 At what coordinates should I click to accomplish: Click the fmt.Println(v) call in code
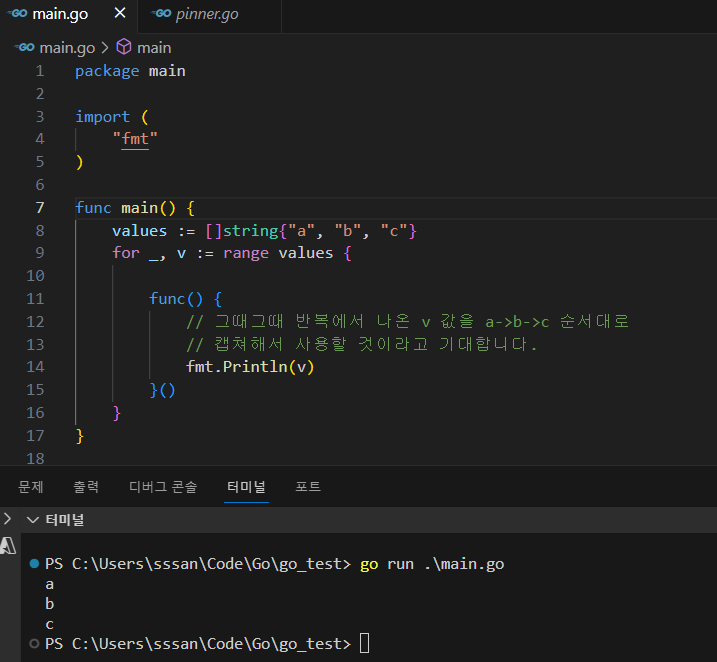tap(250, 367)
